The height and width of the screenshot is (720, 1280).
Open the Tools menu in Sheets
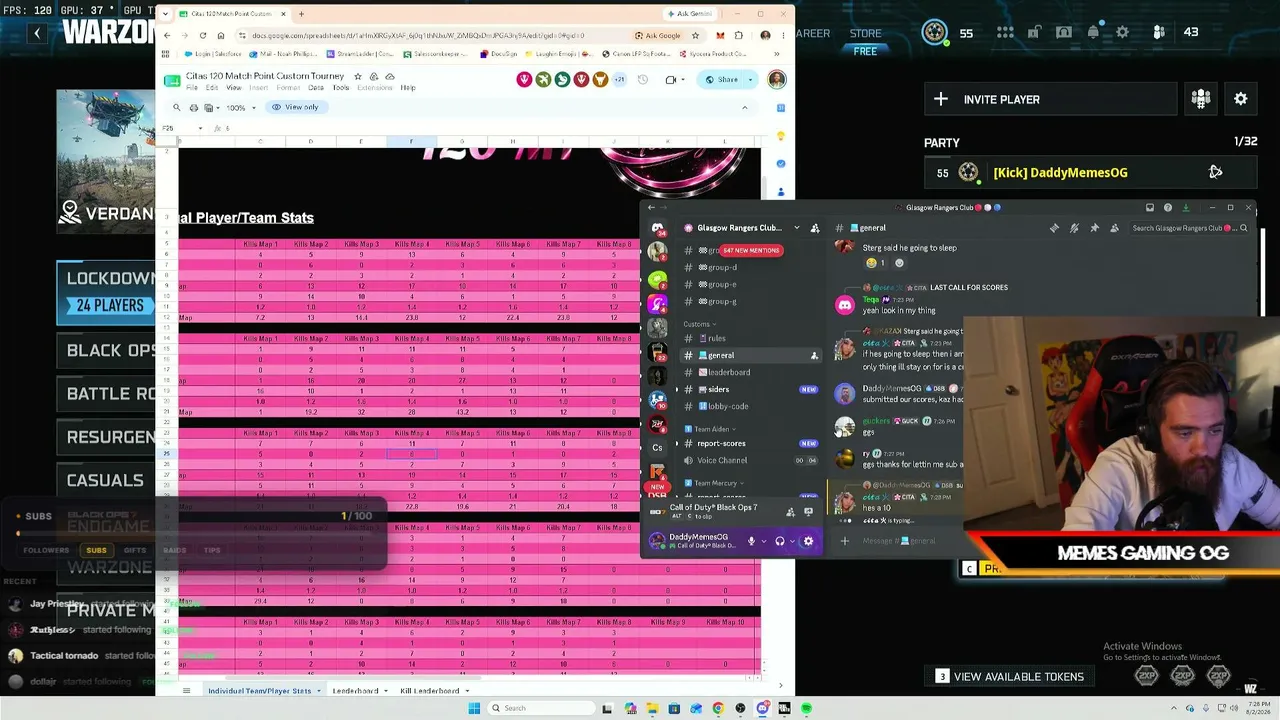341,88
